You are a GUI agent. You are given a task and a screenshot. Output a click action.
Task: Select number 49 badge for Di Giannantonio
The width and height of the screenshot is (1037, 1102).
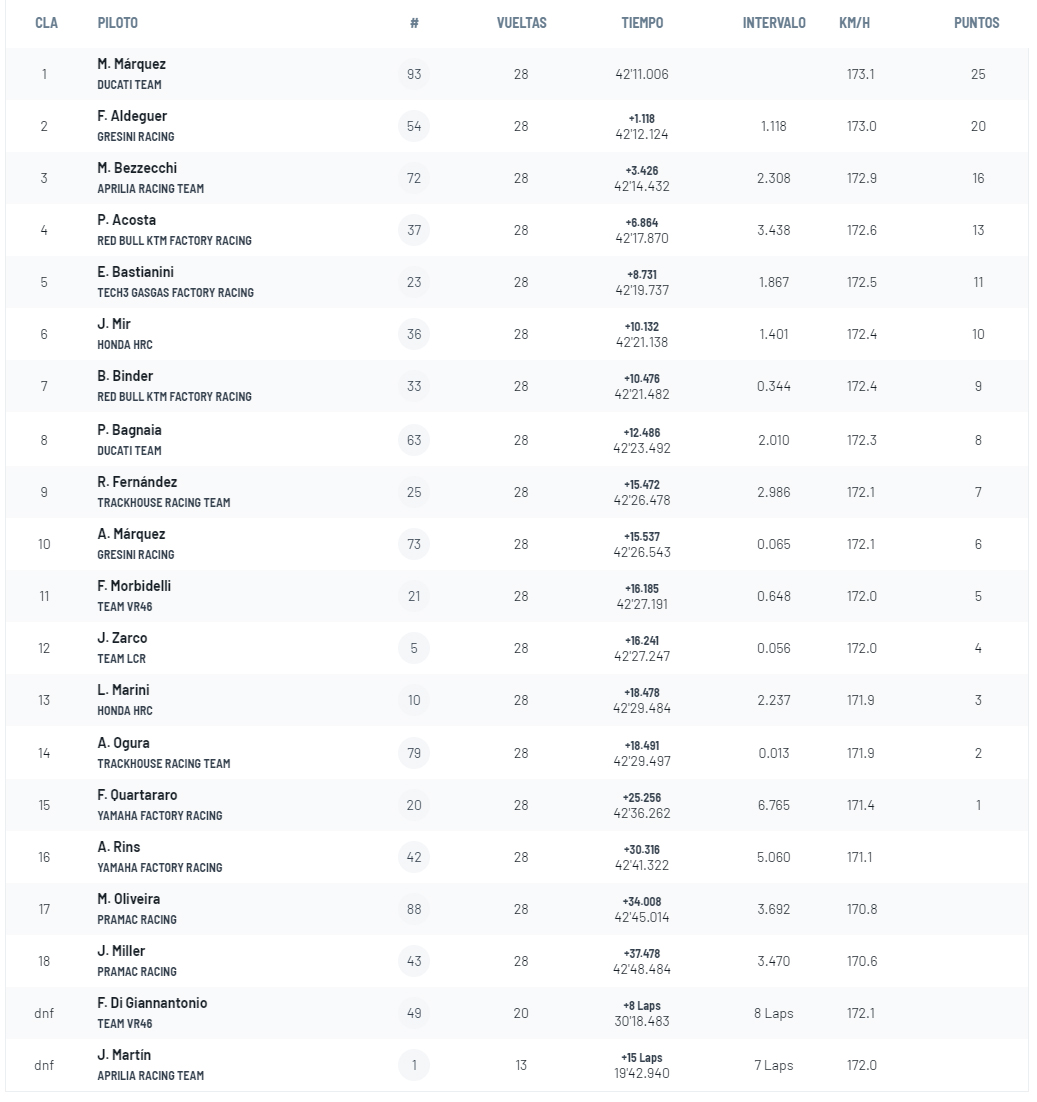point(414,1013)
